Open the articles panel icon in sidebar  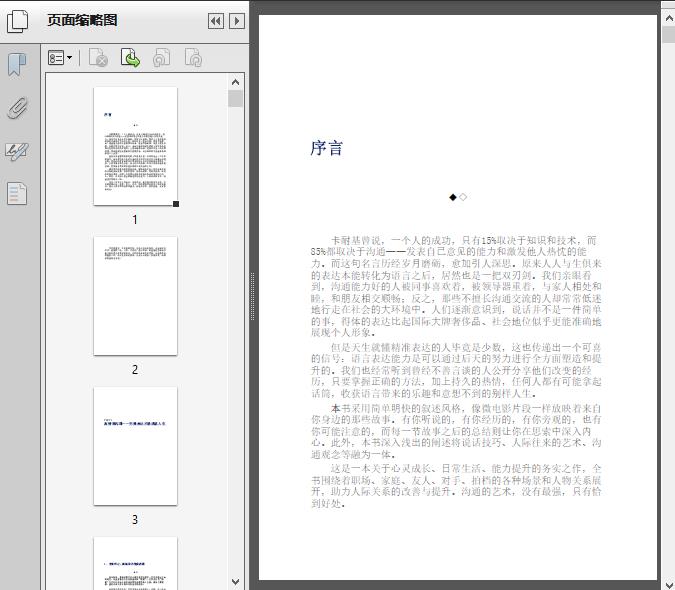[17, 193]
